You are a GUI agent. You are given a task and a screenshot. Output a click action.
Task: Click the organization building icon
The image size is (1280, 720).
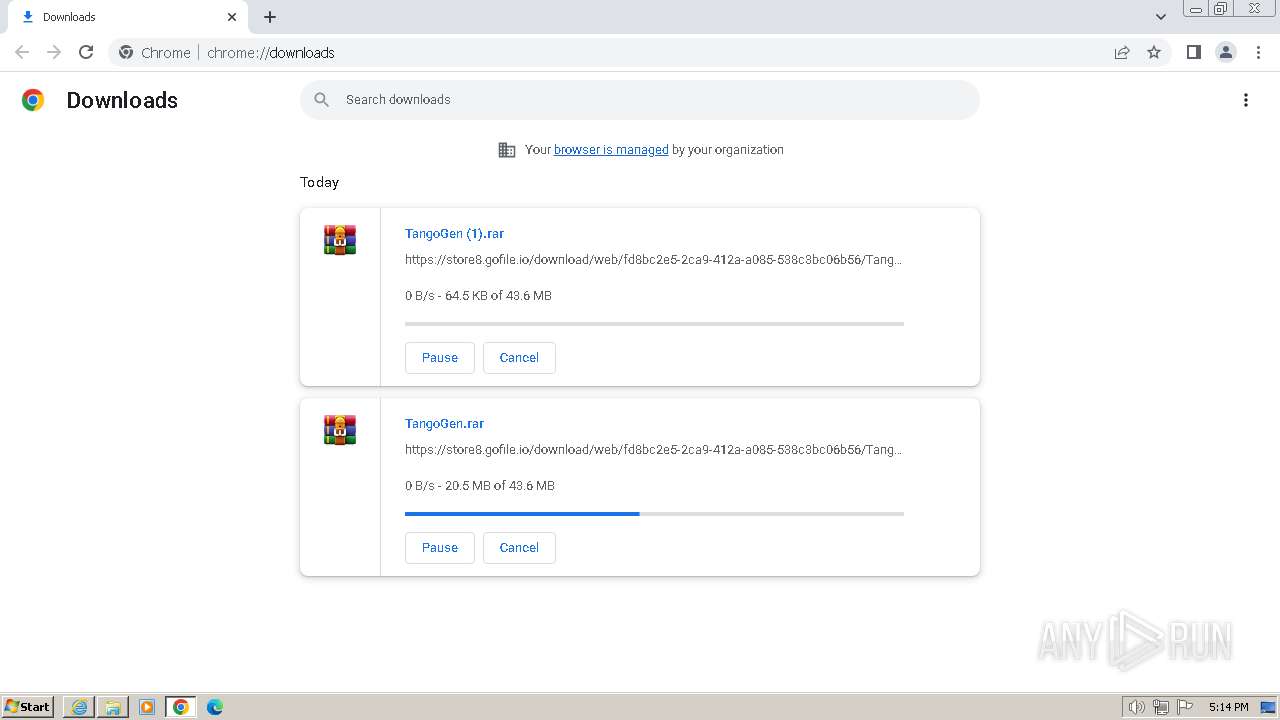507,150
